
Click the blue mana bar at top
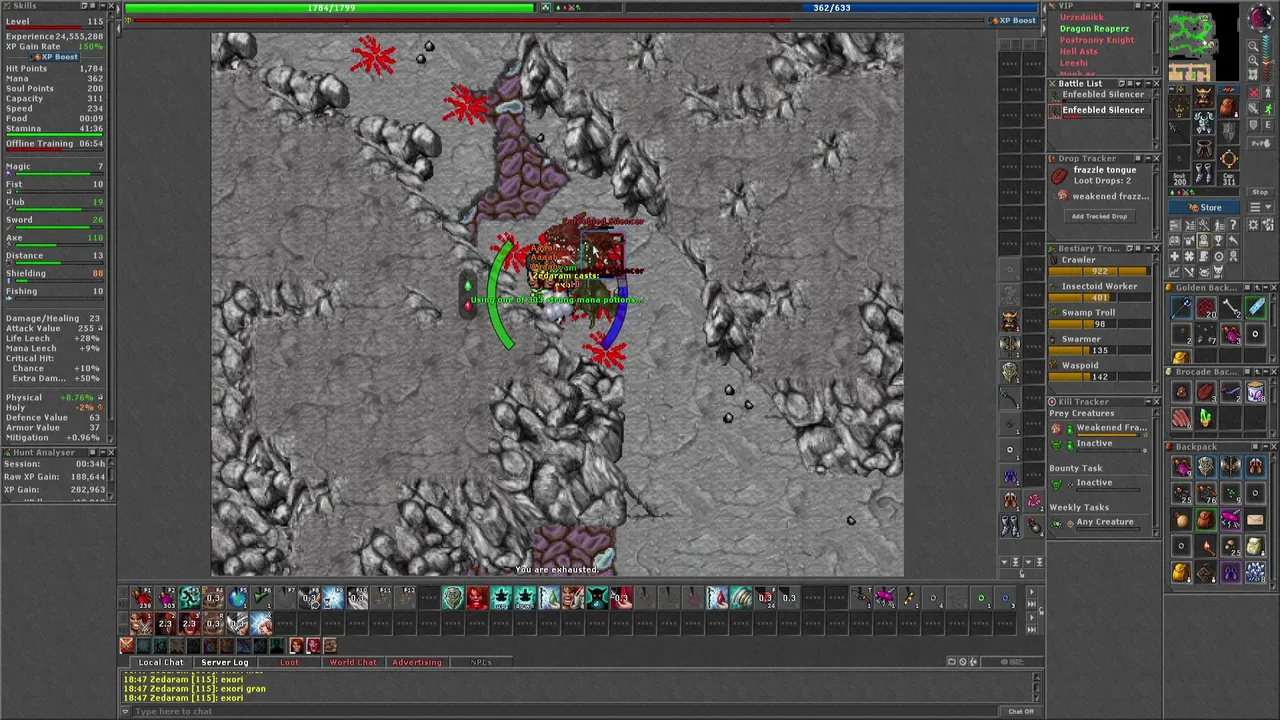tap(832, 8)
